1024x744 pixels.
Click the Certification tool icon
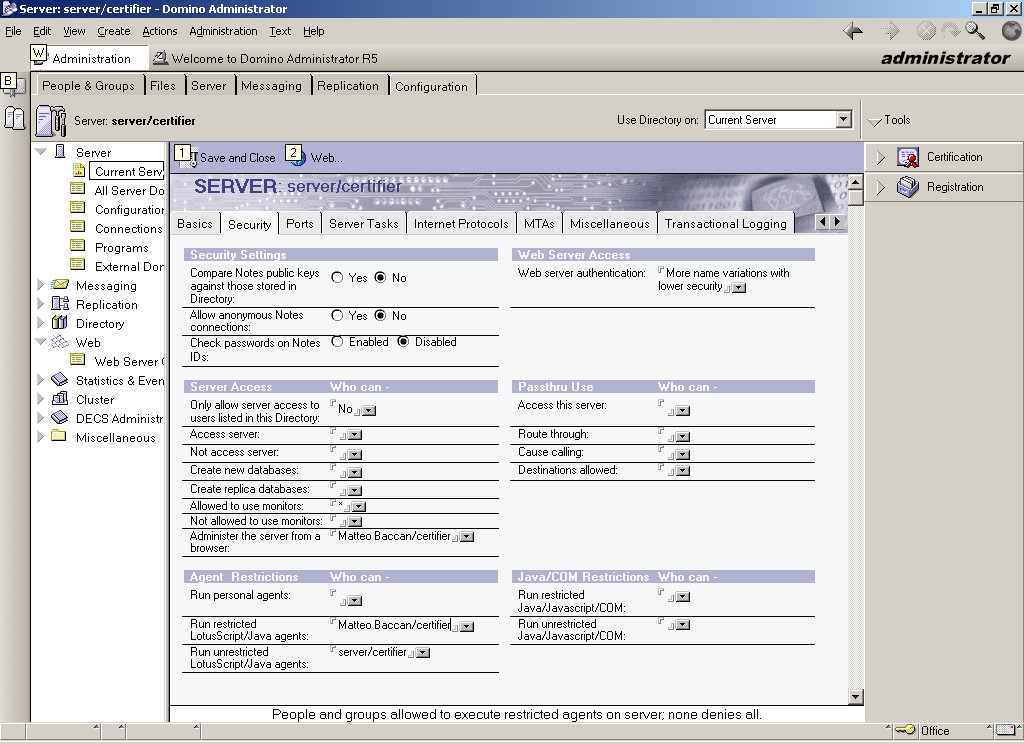click(x=908, y=157)
